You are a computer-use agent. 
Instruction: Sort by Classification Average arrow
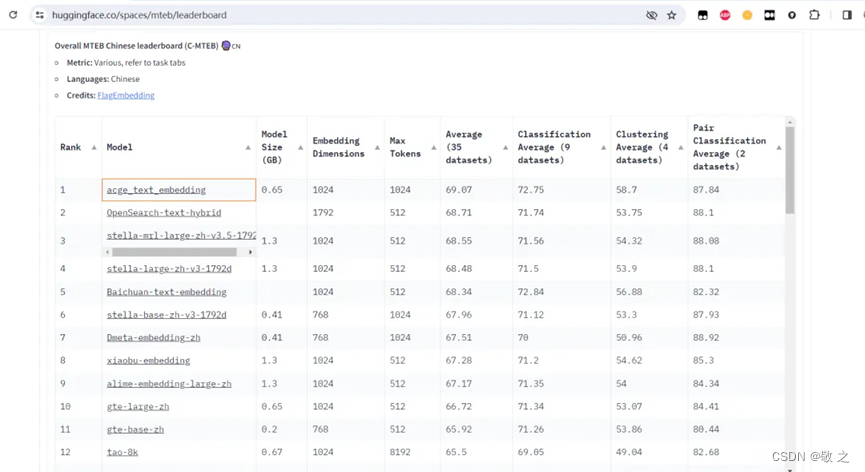(603, 147)
